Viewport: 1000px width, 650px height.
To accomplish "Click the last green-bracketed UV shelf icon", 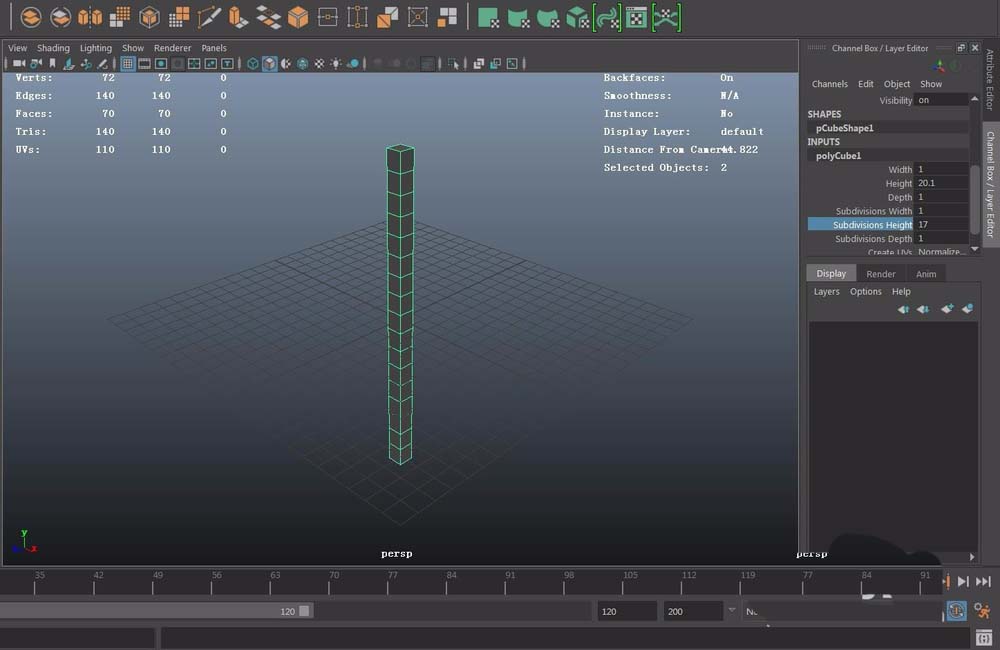I will point(666,18).
